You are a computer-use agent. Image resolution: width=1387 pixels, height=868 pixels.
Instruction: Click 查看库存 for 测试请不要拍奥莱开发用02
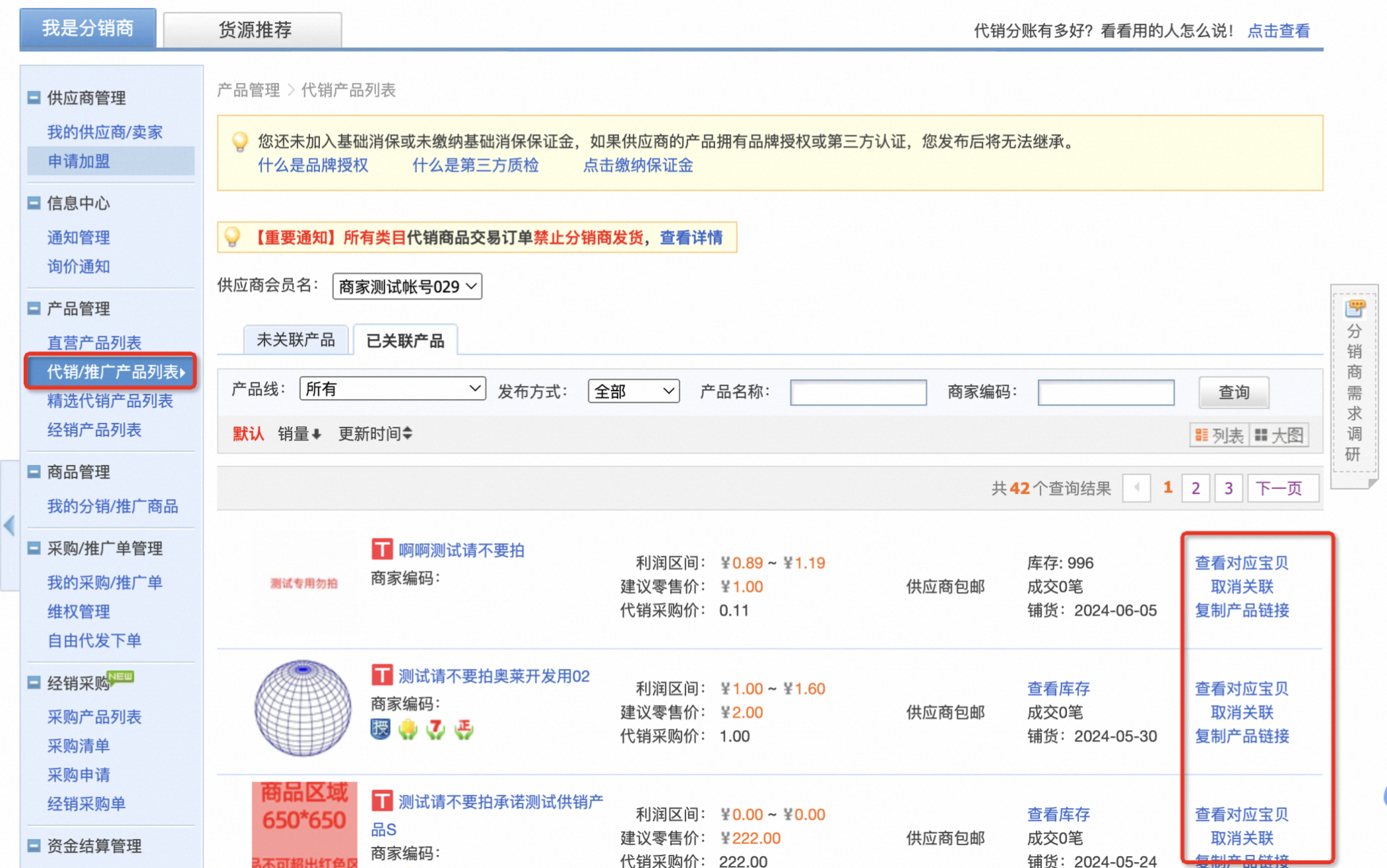coord(1058,689)
